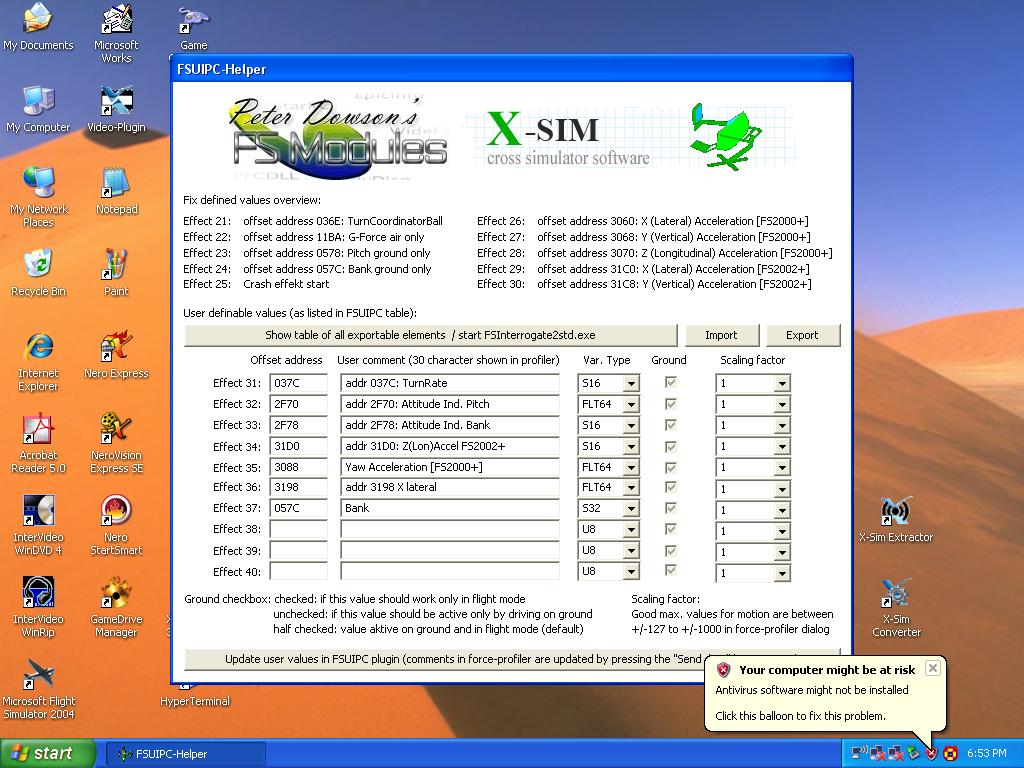This screenshot has width=1024, height=768.
Task: Click Effect 33 Attitude Ind. Bank comment field
Action: (449, 425)
